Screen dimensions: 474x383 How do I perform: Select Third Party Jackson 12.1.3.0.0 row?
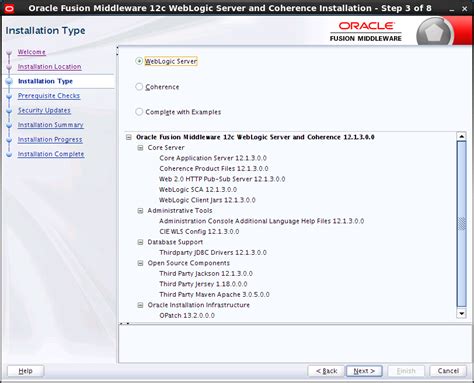click(x=206, y=274)
